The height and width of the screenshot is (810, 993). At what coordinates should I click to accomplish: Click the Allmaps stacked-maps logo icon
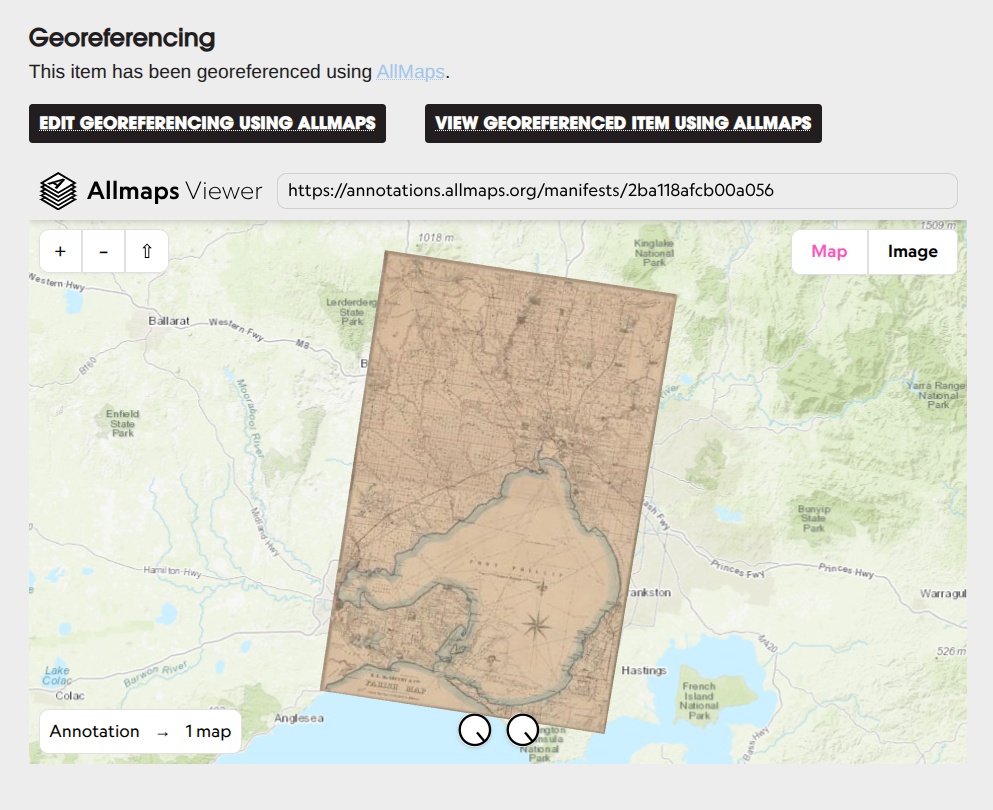[58, 191]
